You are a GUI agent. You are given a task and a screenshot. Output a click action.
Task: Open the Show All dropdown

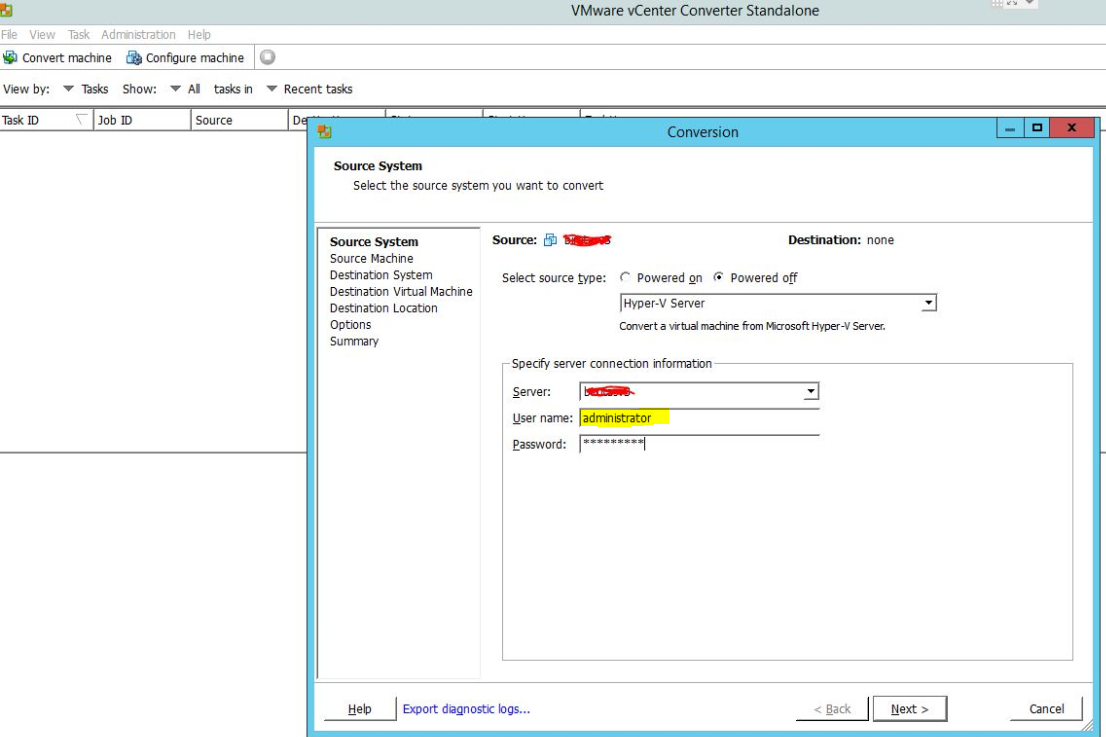pyautogui.click(x=176, y=89)
